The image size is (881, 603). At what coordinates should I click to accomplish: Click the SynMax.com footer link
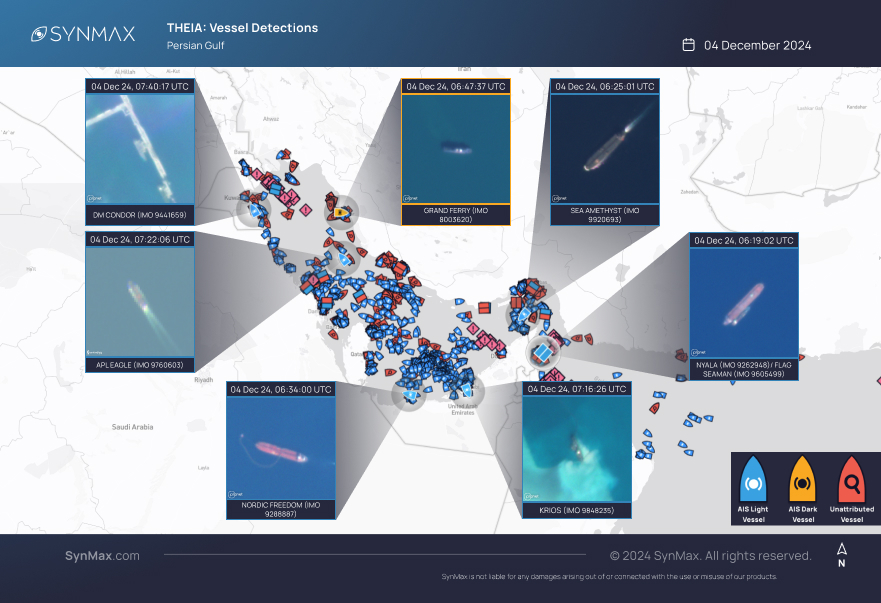[x=102, y=556]
